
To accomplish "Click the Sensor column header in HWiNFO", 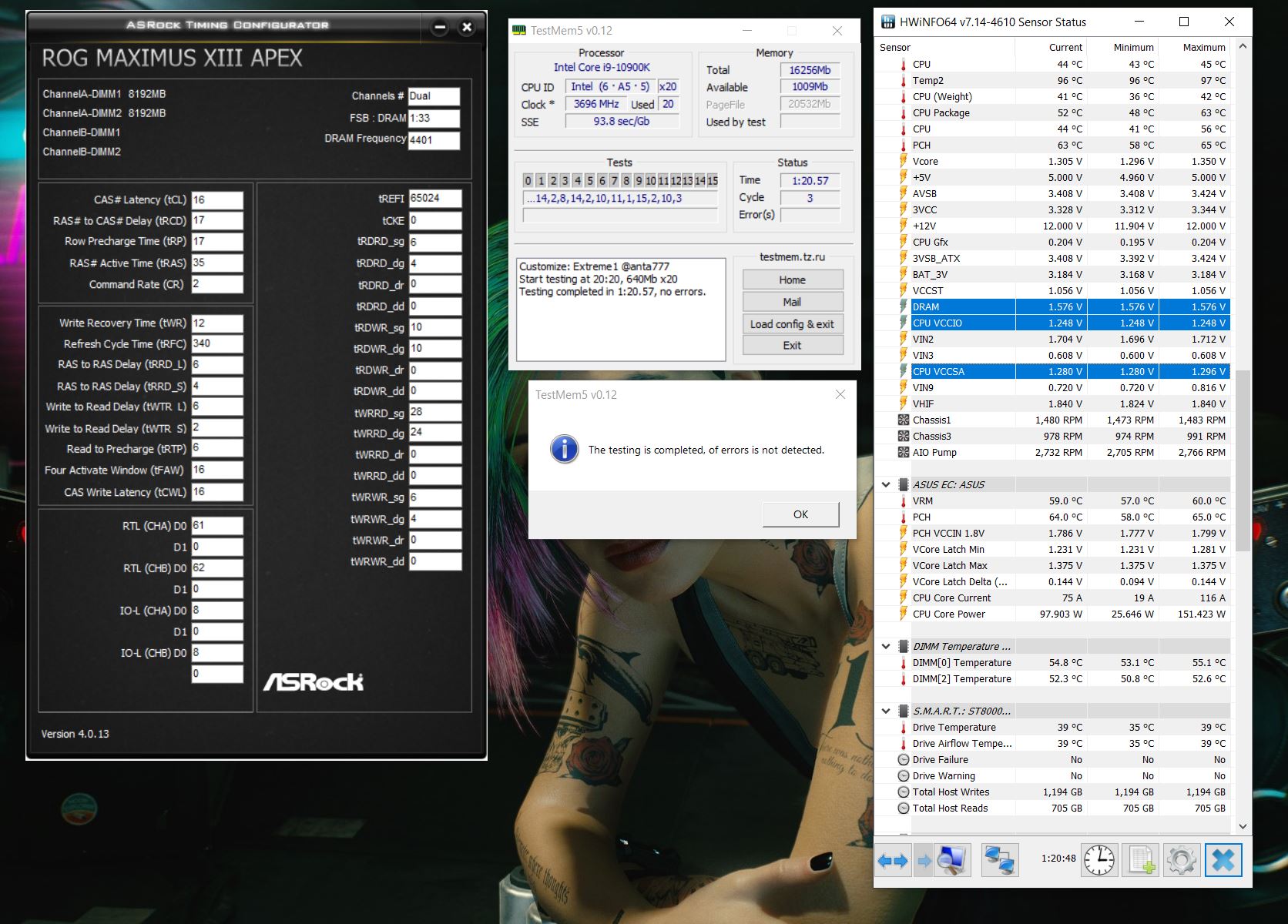I will [895, 48].
